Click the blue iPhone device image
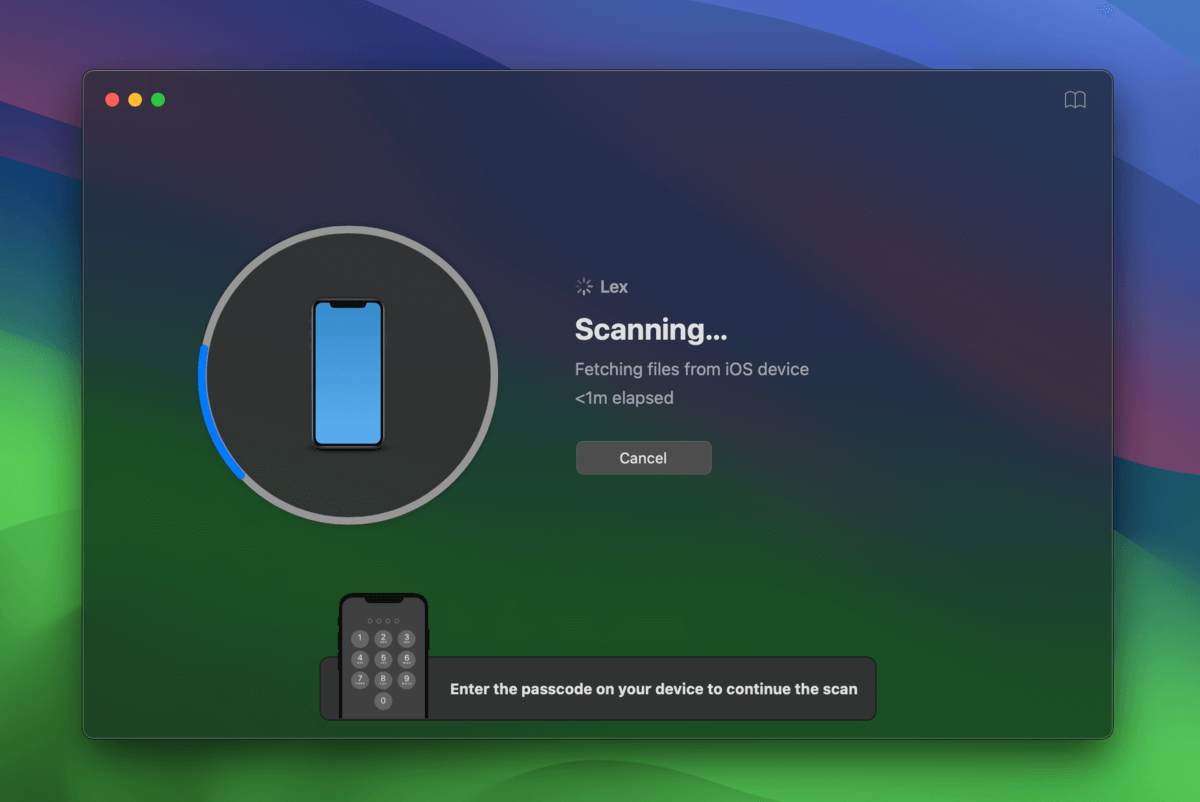The image size is (1200, 802). tap(348, 374)
